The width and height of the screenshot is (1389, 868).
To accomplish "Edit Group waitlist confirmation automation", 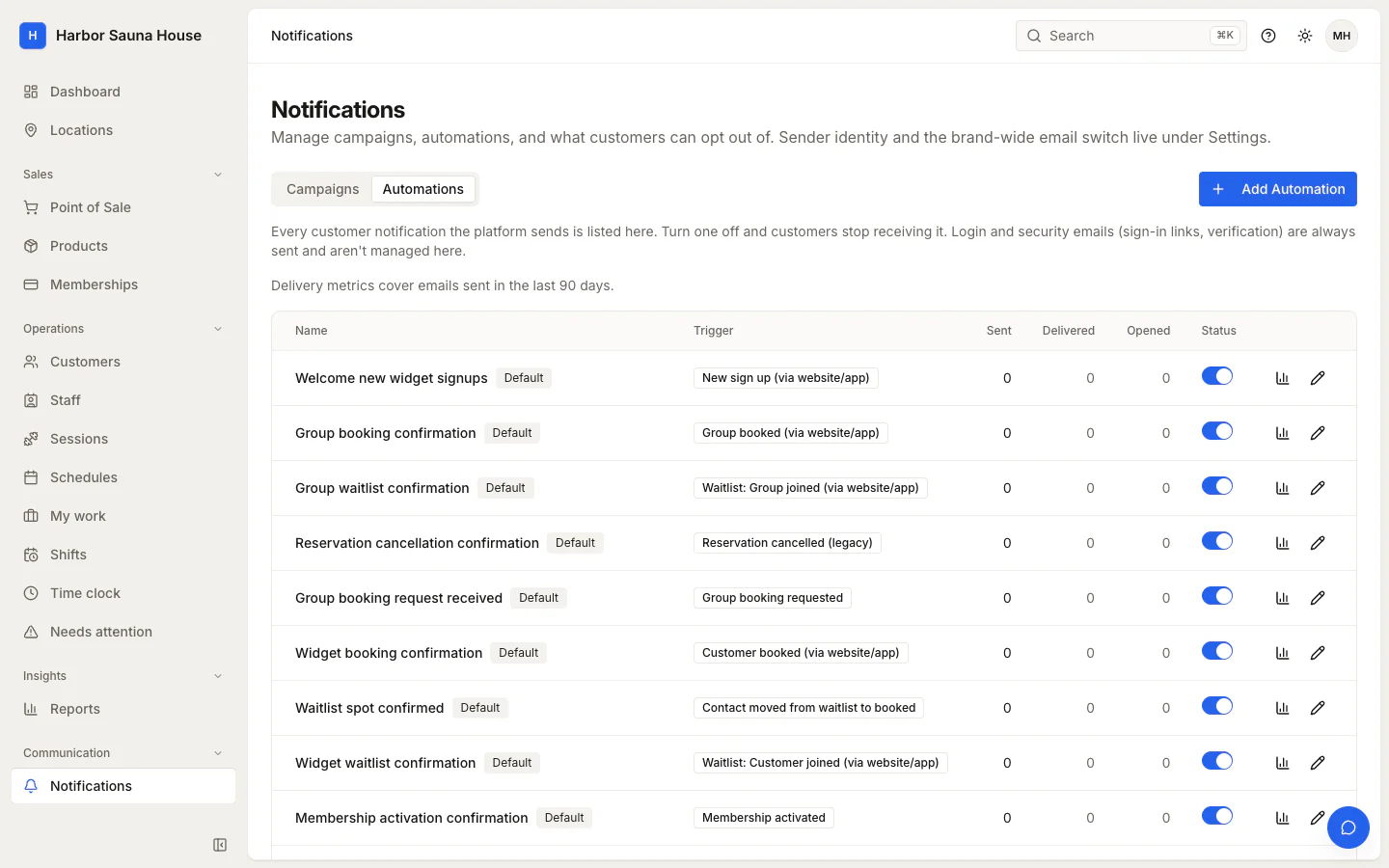I will coord(1318,488).
